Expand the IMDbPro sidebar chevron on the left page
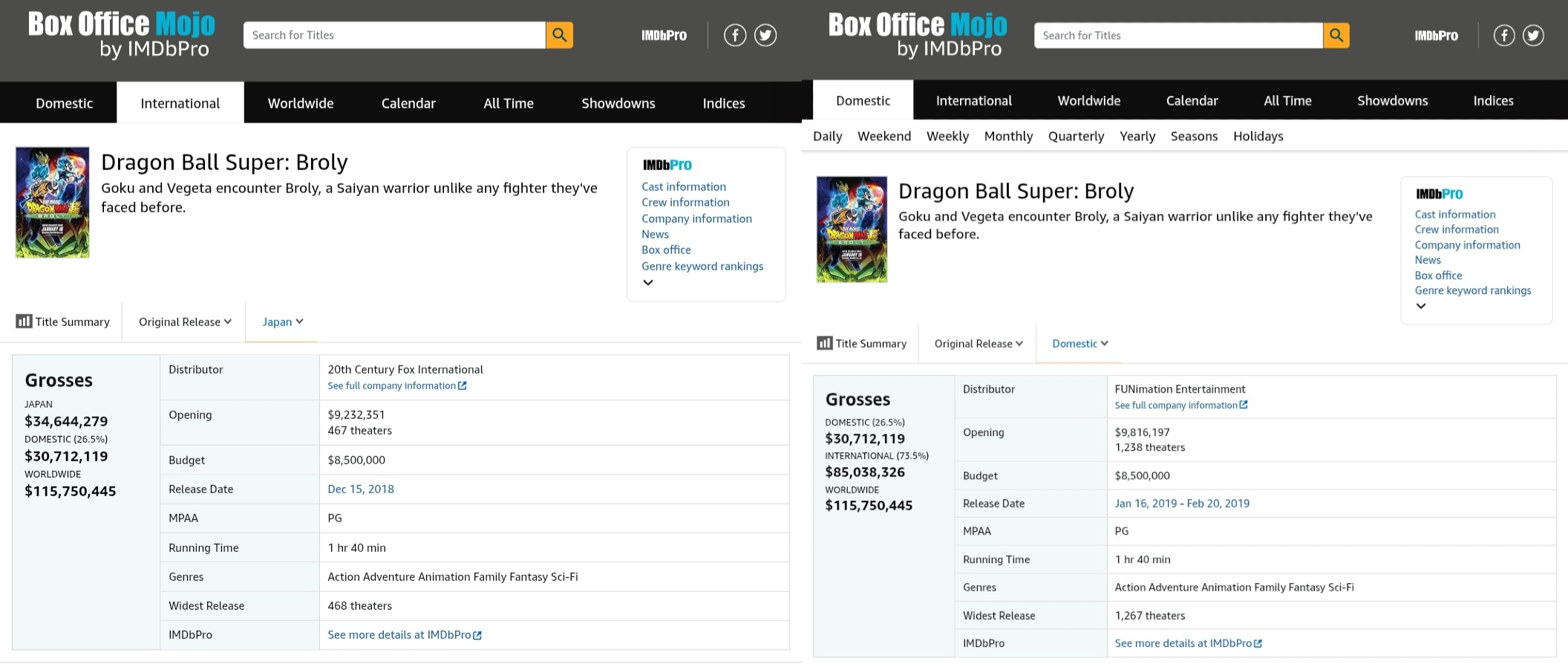This screenshot has height=664, width=1568. tap(648, 282)
